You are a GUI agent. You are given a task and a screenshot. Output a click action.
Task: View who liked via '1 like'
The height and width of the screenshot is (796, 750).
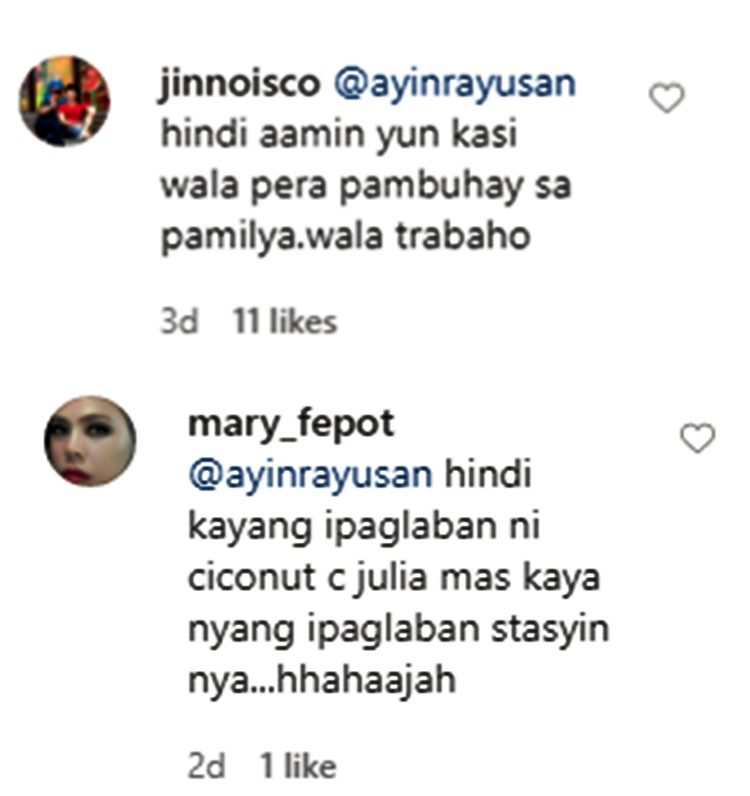tap(298, 766)
